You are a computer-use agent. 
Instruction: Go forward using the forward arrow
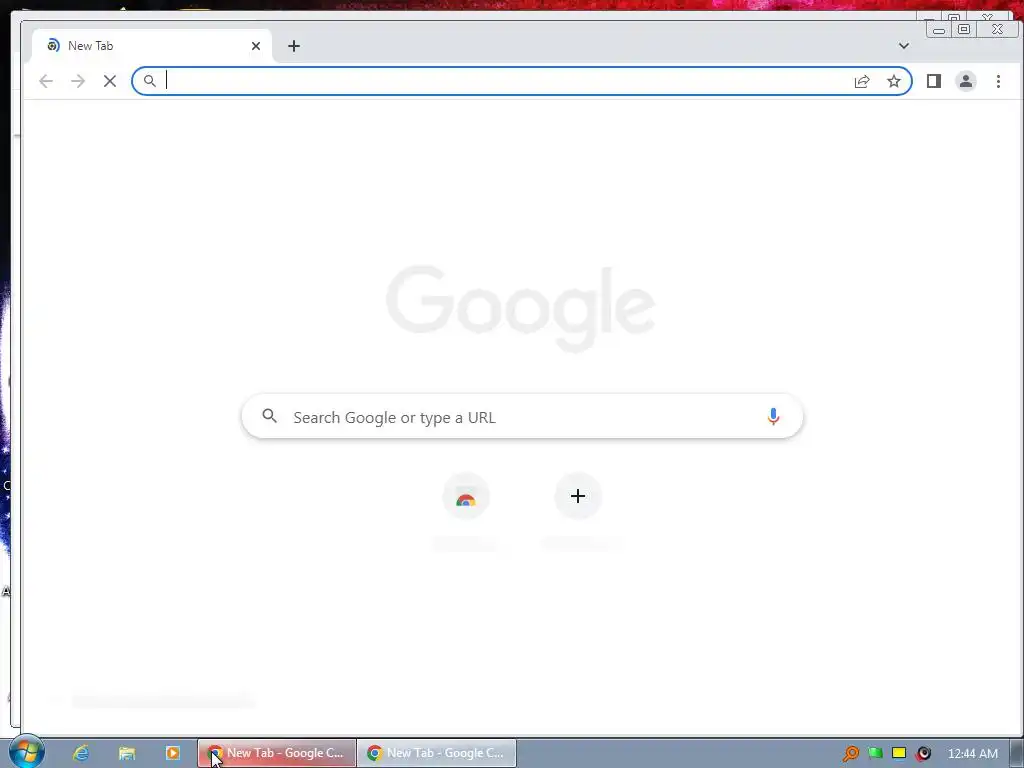click(78, 81)
